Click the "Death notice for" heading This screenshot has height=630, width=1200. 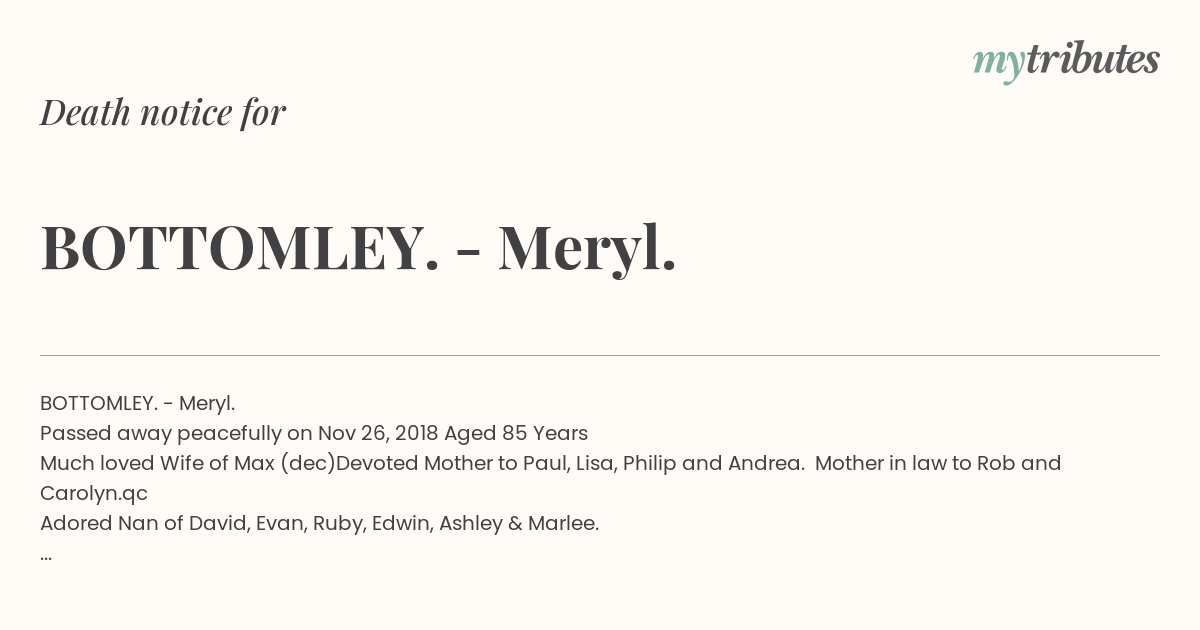163,113
